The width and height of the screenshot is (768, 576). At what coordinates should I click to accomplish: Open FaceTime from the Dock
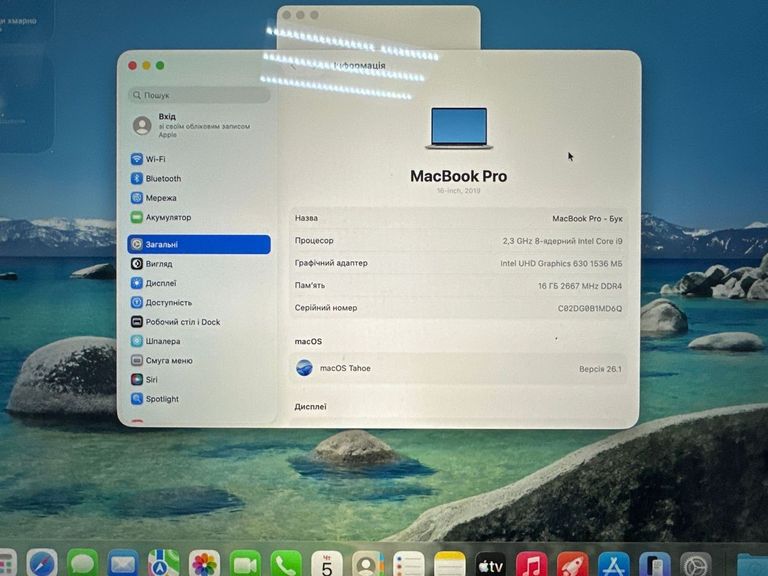[x=245, y=564]
